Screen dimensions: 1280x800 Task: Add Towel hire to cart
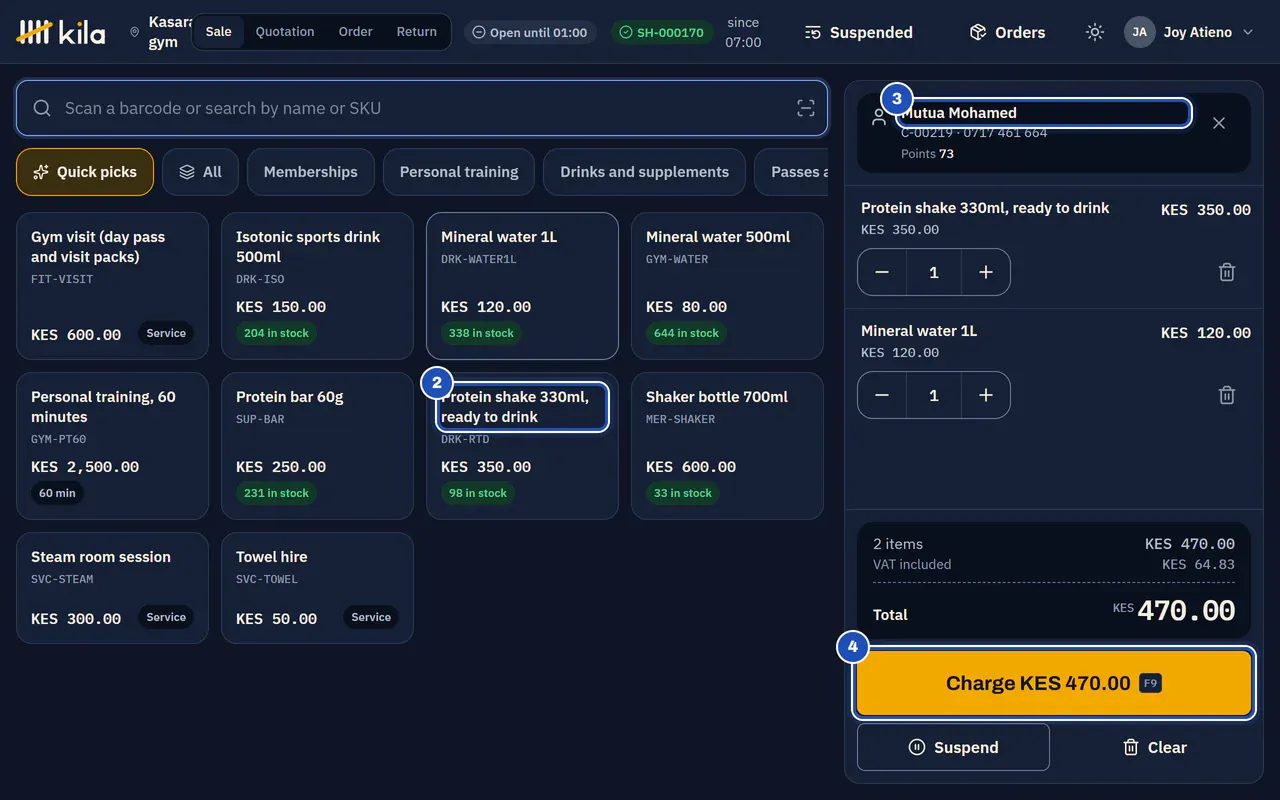[x=317, y=588]
